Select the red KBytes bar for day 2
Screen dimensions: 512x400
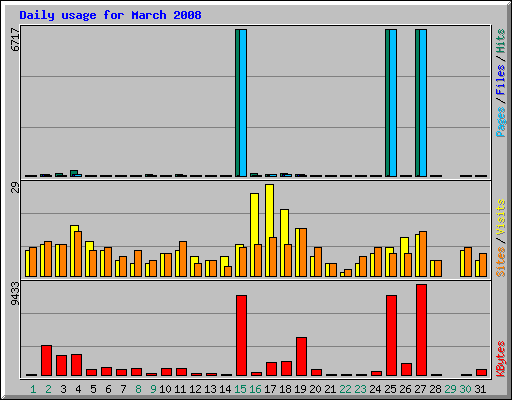(46, 361)
